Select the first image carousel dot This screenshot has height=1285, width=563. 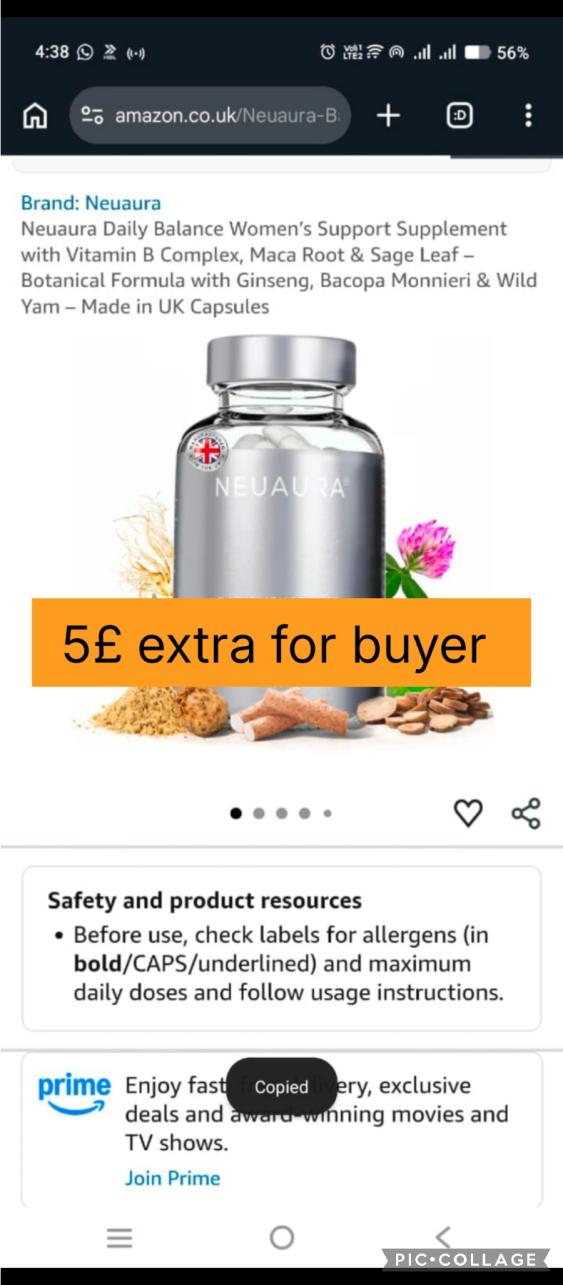[236, 813]
